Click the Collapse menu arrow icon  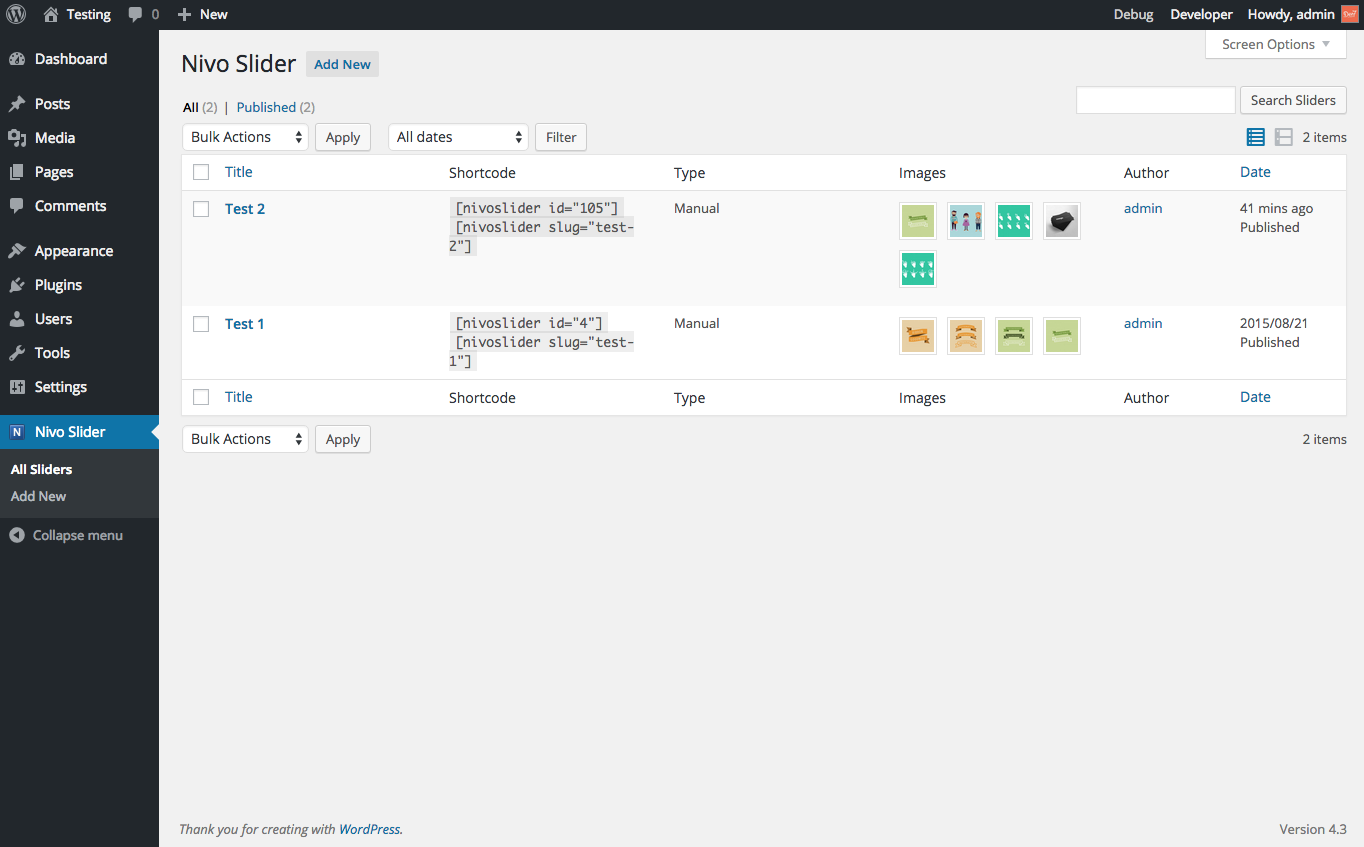click(16, 535)
